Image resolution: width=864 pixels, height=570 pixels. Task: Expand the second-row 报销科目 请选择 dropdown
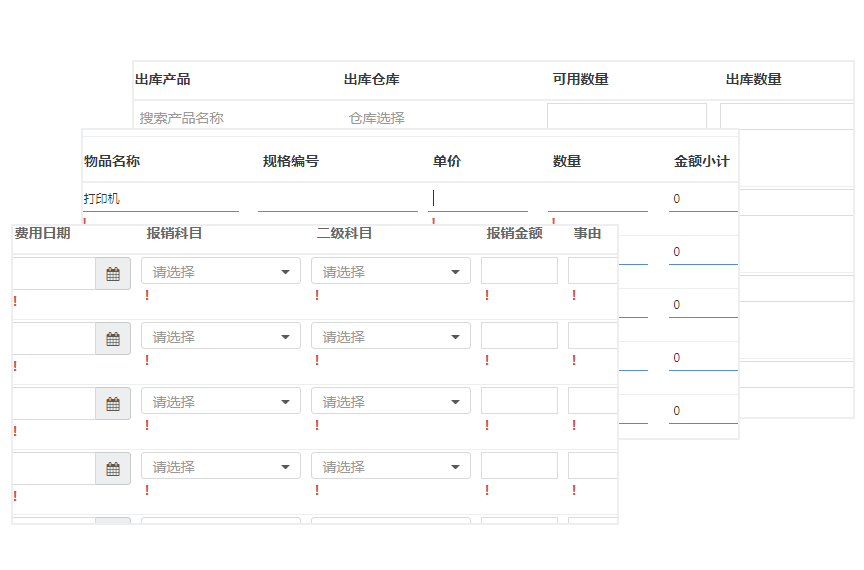[221, 336]
